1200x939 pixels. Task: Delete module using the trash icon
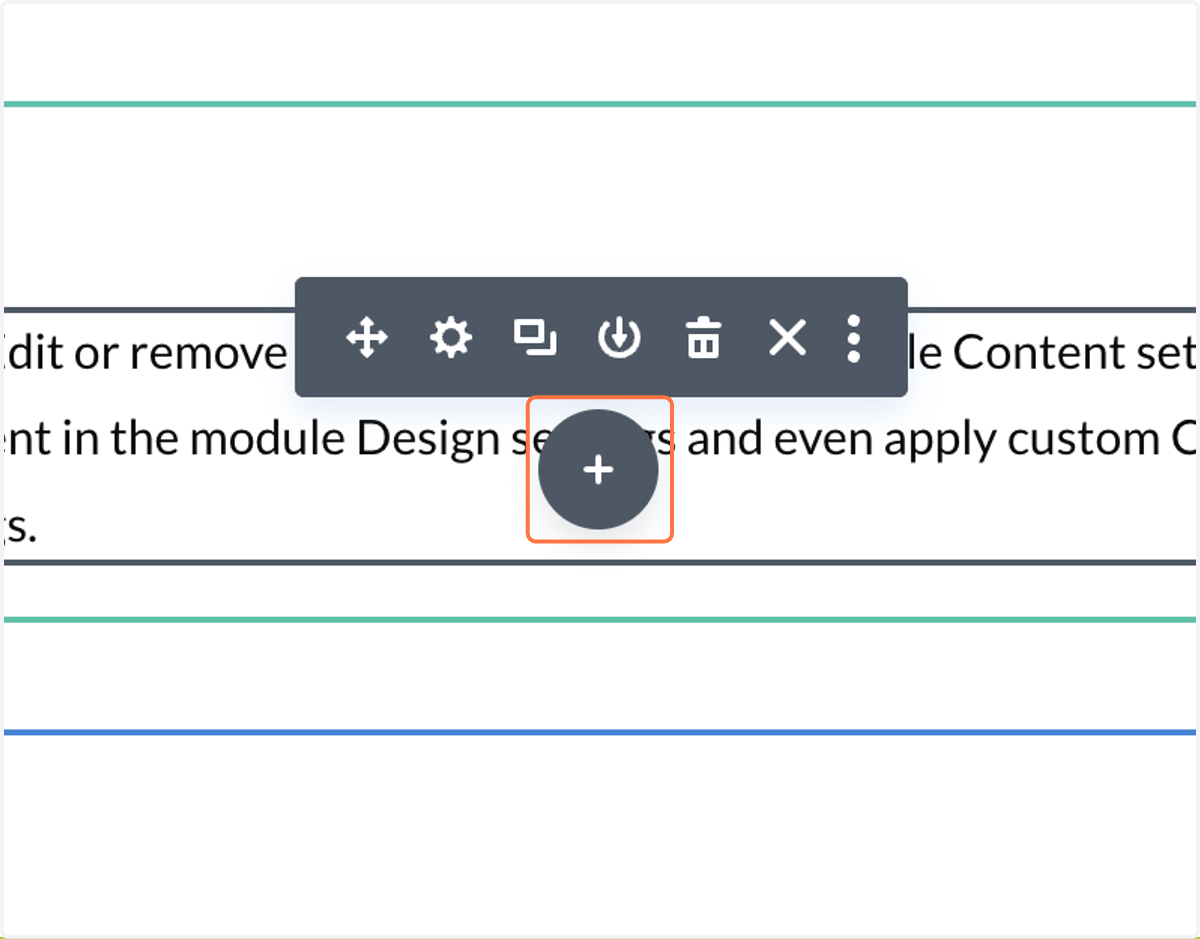pyautogui.click(x=703, y=338)
